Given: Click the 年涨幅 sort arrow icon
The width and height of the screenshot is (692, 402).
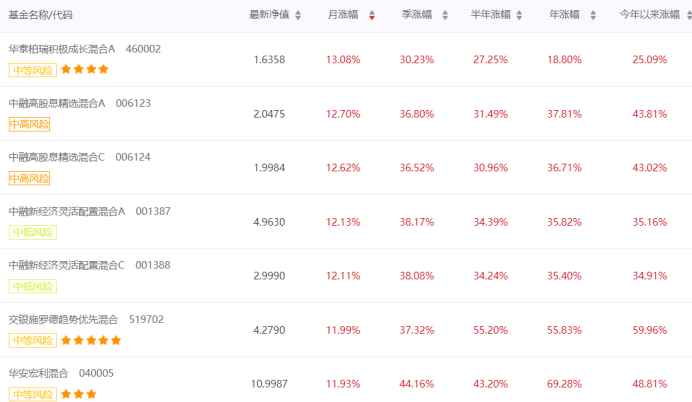Looking at the screenshot, I should 594,16.
